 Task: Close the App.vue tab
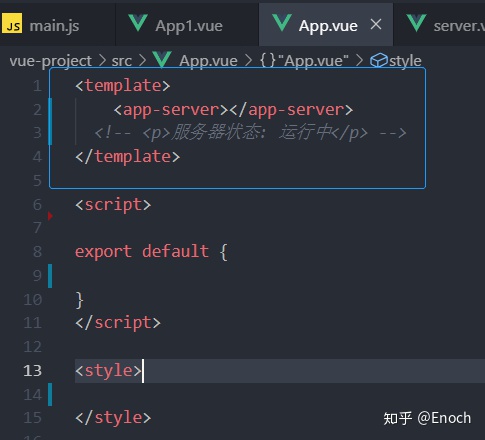[x=376, y=24]
